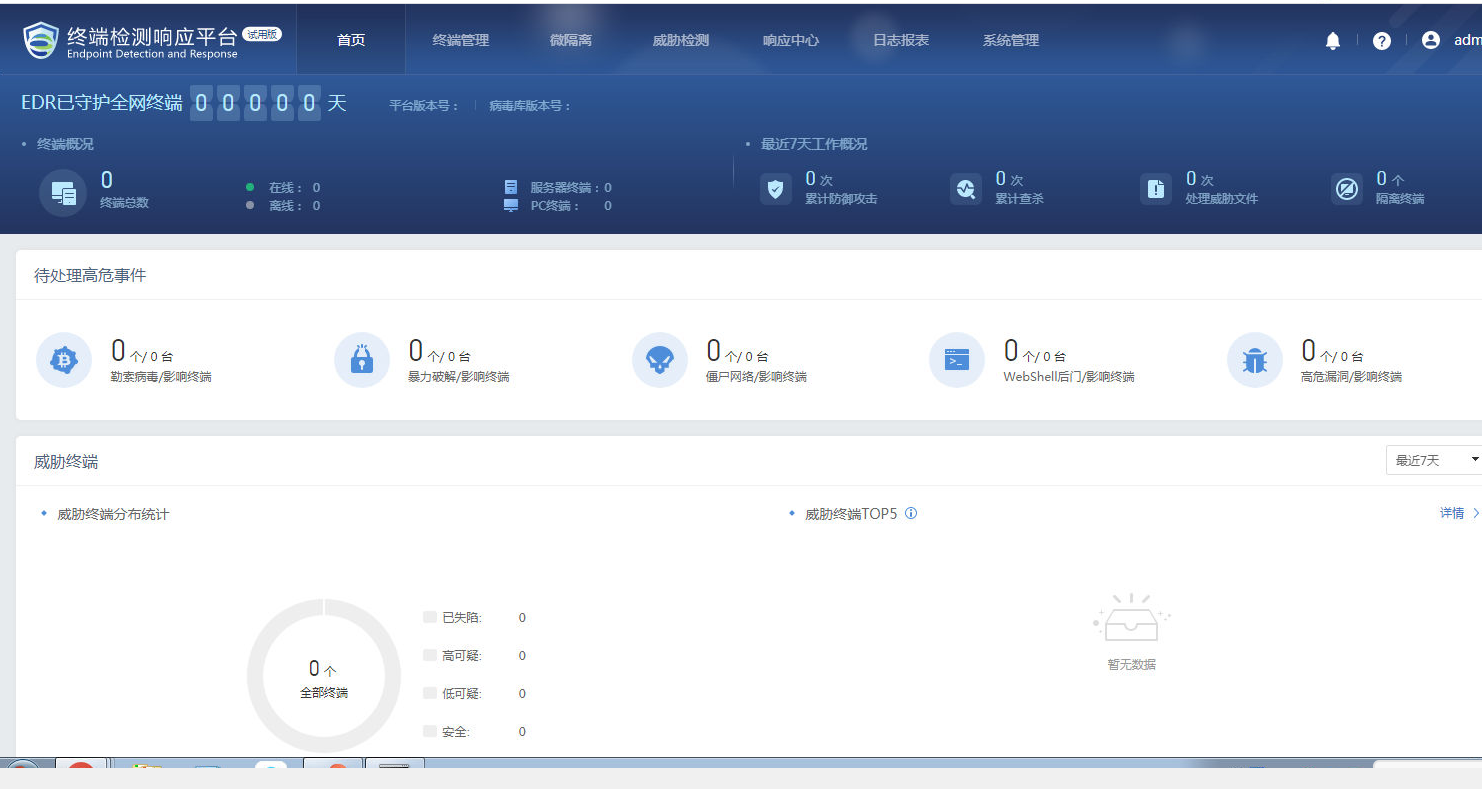
Task: Click the 隔离终端 blocked-circle icon
Action: click(x=1347, y=188)
